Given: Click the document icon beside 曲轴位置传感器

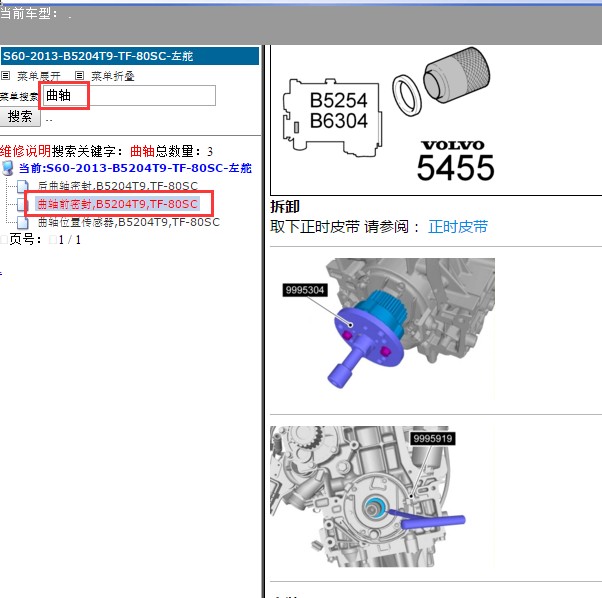Looking at the screenshot, I should point(23,223).
